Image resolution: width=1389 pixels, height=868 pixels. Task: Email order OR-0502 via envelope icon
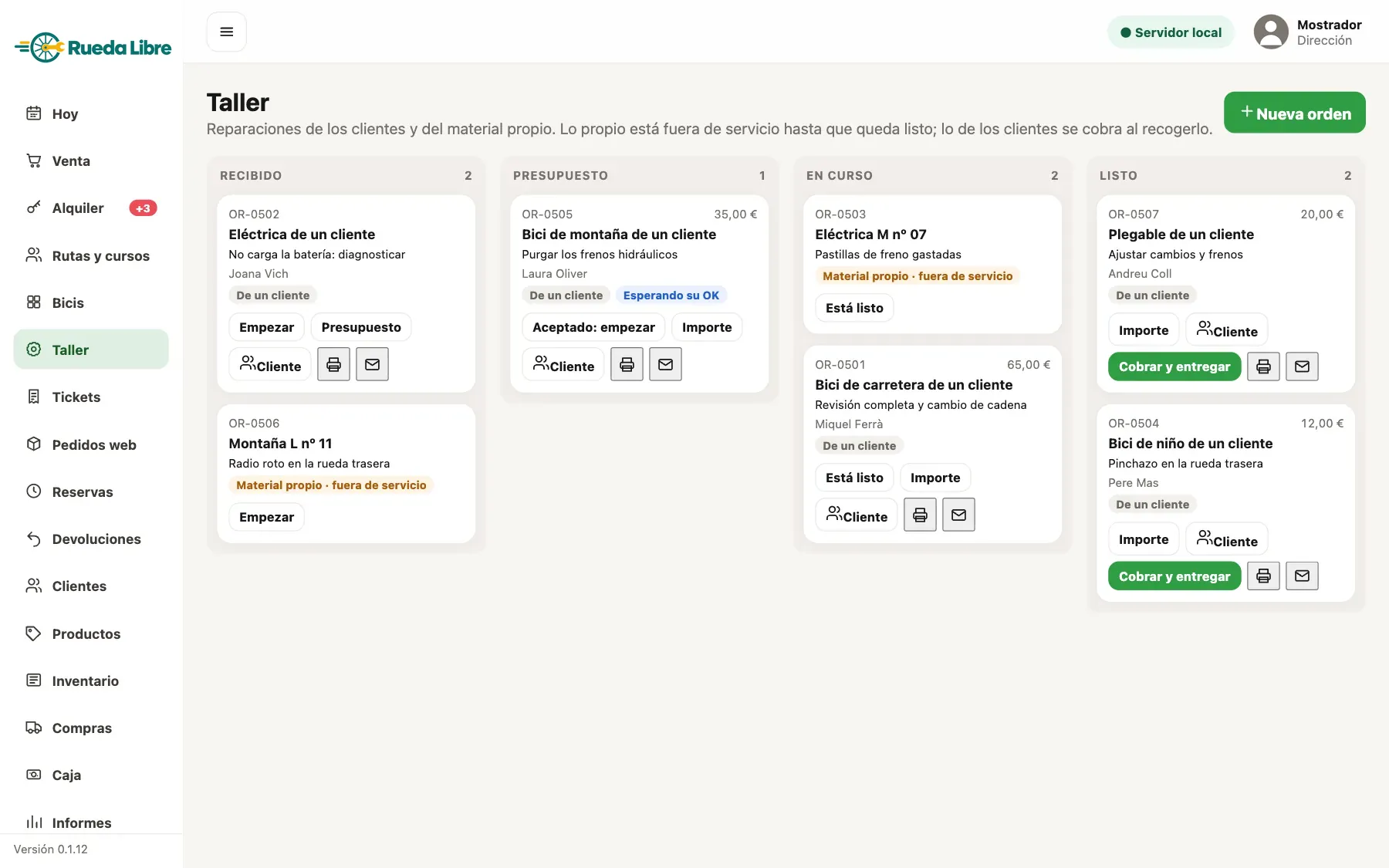point(372,364)
